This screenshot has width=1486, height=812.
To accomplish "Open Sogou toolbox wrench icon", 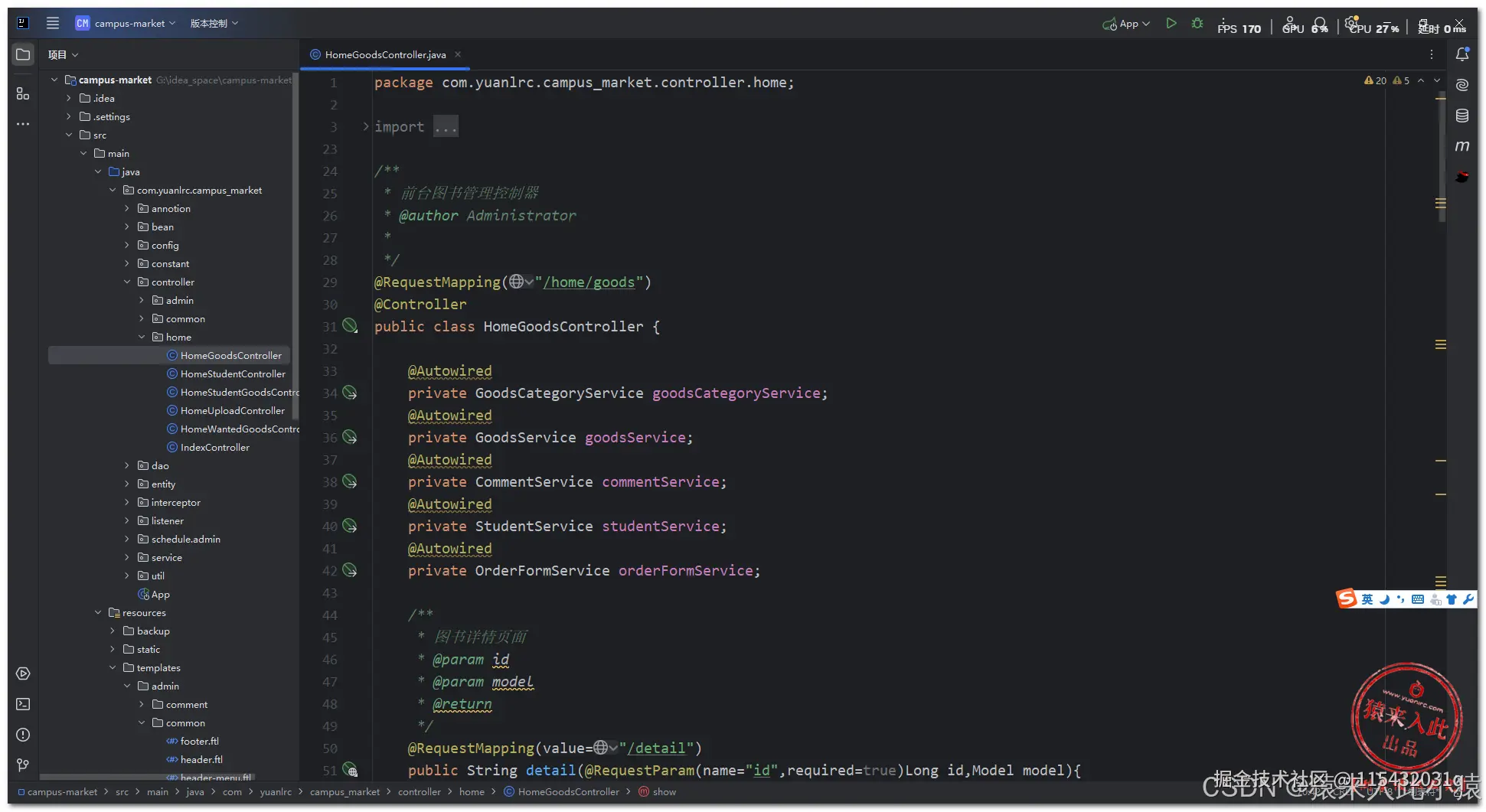I will [x=1468, y=599].
